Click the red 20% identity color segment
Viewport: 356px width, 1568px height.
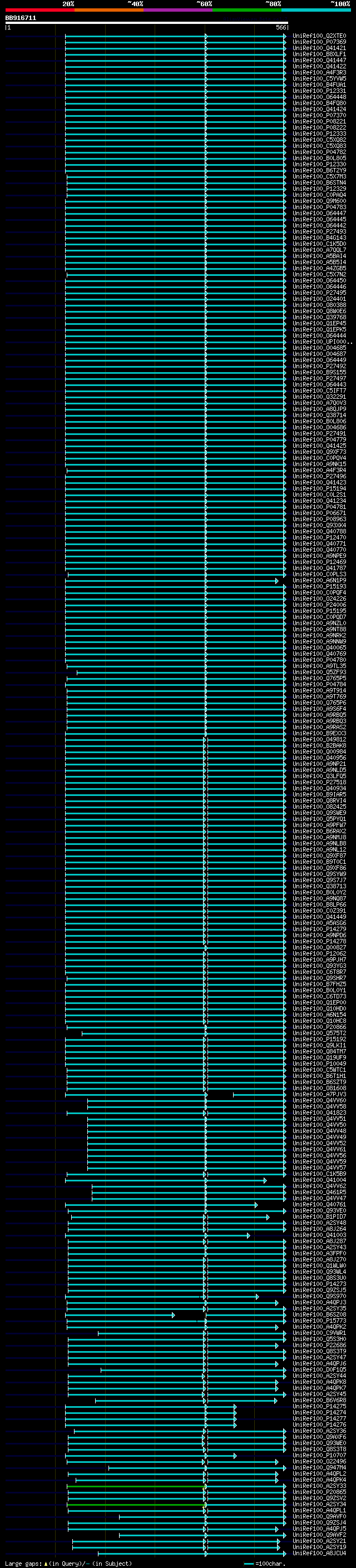[x=39, y=10]
